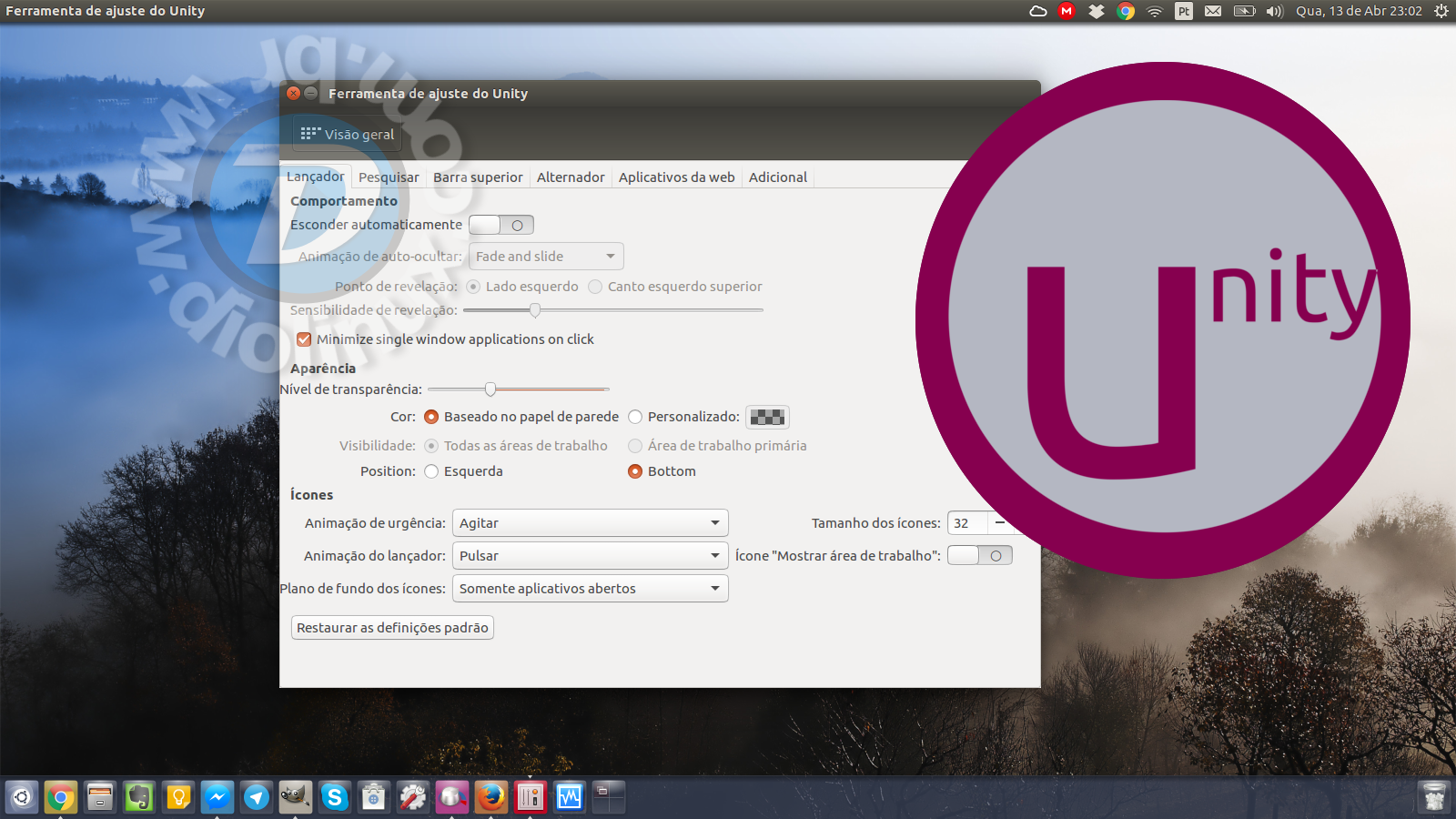Open the Dropbox tray indicator
Screen dimensions: 1456x819
(1097, 11)
